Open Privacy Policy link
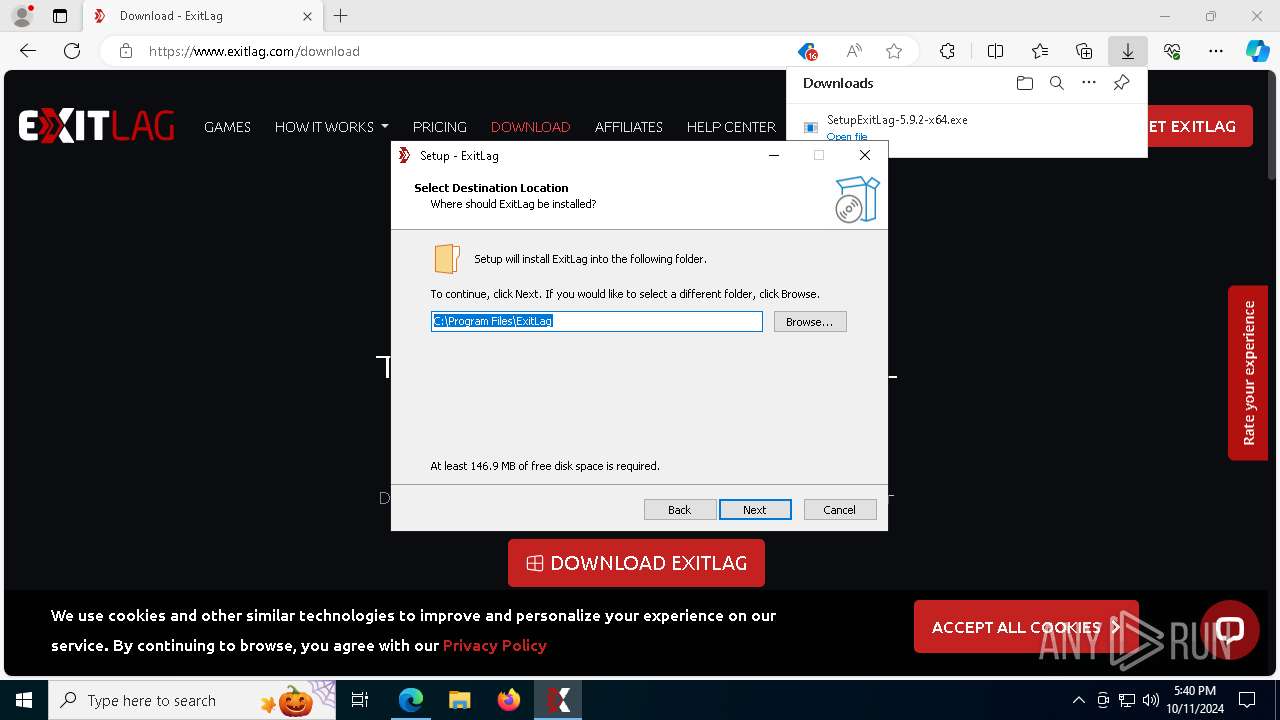 coord(495,645)
